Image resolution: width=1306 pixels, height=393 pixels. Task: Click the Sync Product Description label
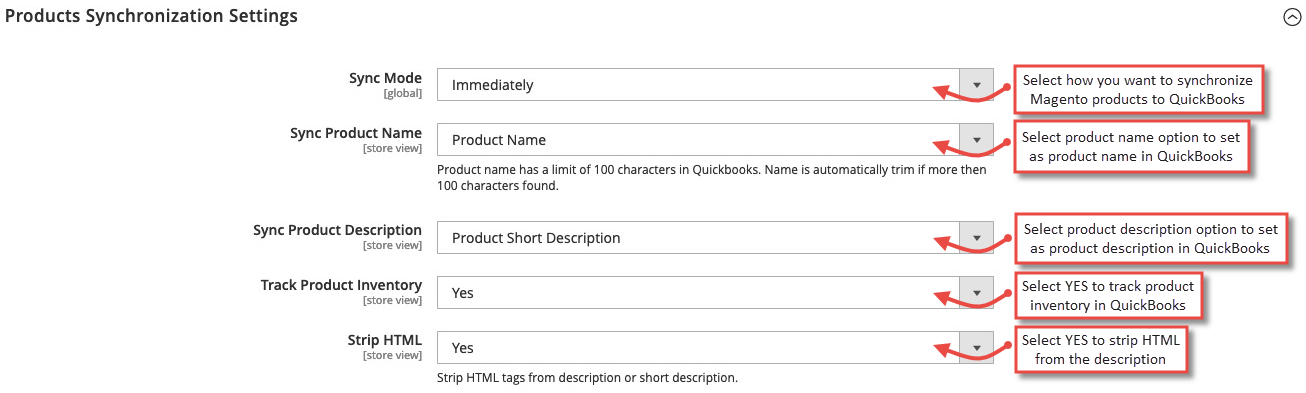pyautogui.click(x=338, y=231)
